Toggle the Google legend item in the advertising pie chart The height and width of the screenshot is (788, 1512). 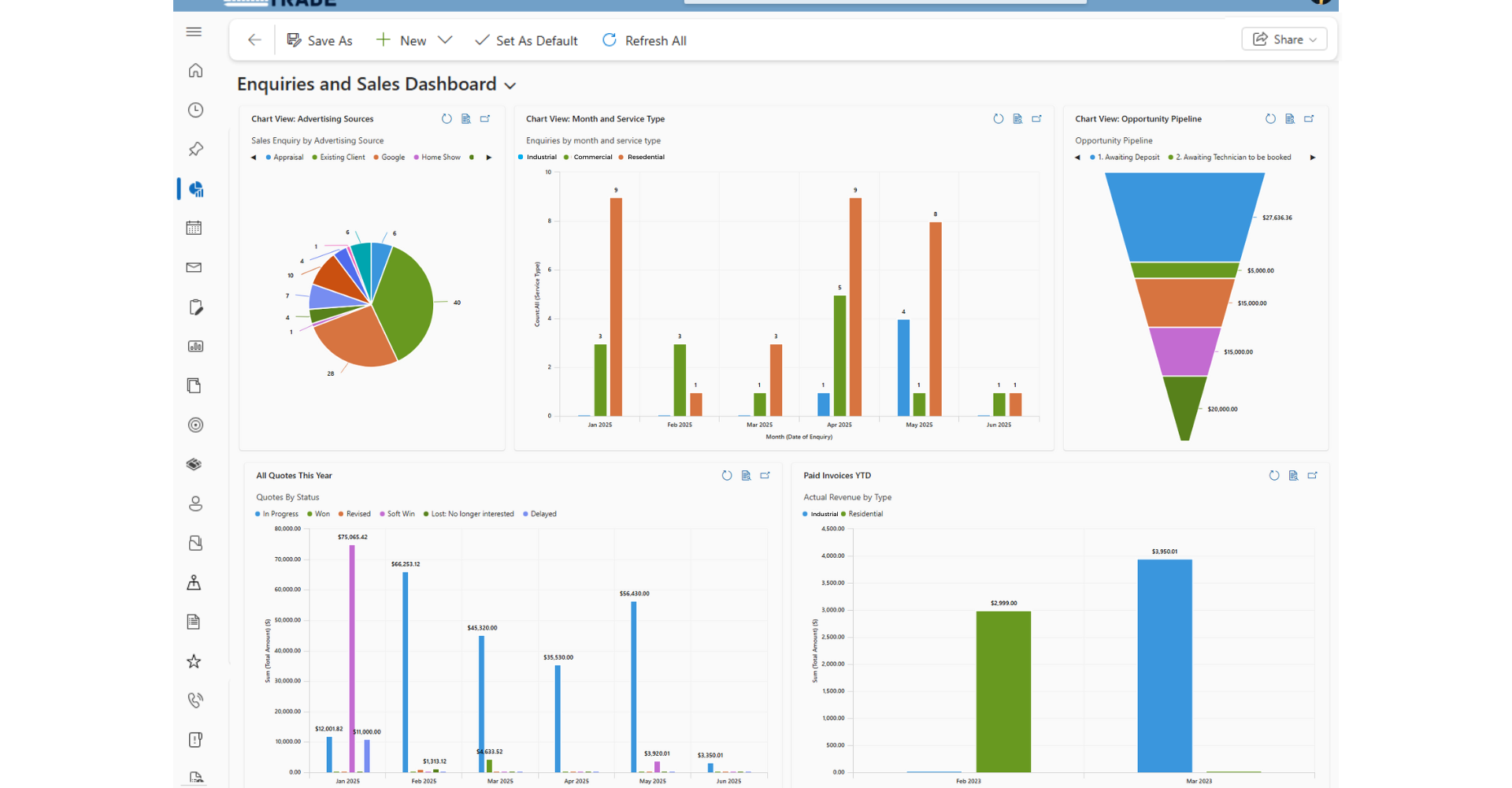(x=392, y=158)
